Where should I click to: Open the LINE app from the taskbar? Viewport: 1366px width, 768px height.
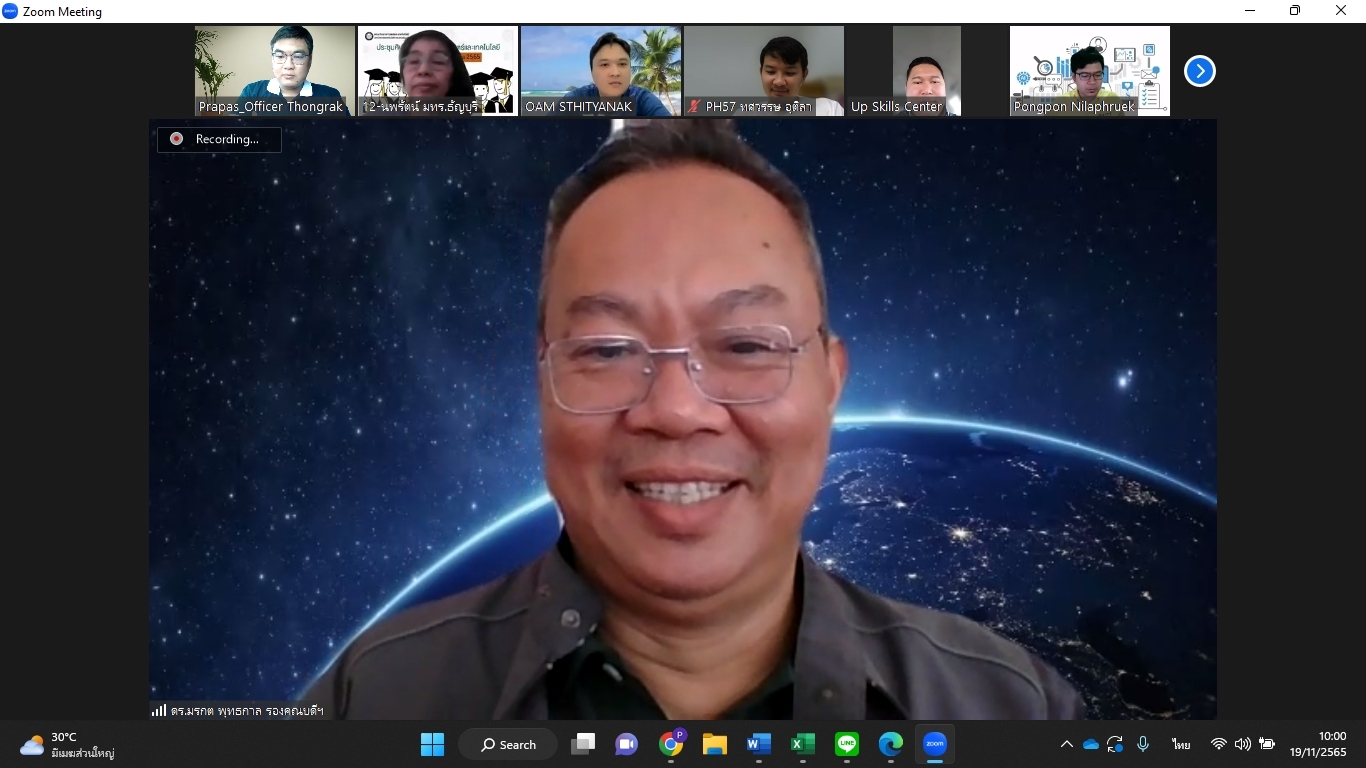click(847, 744)
